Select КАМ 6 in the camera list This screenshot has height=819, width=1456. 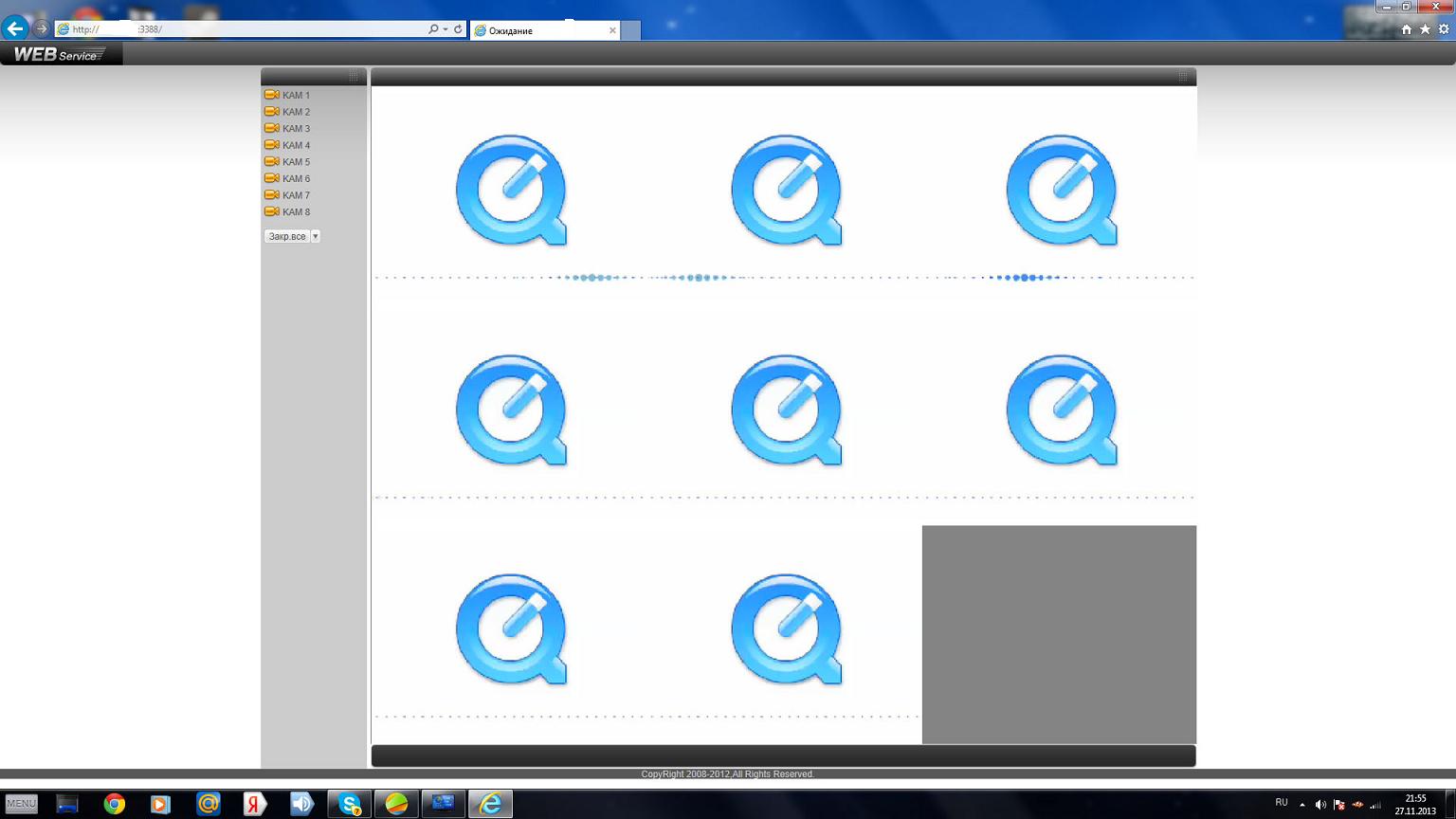click(x=296, y=178)
